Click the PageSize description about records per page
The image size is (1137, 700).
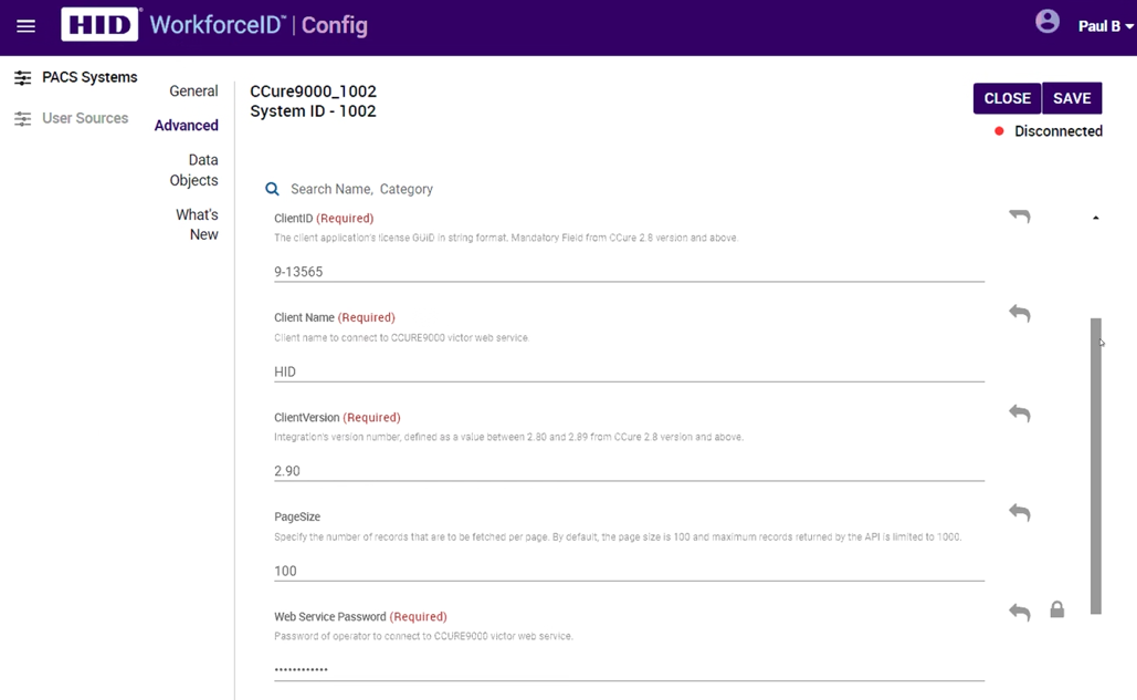pyautogui.click(x=618, y=537)
